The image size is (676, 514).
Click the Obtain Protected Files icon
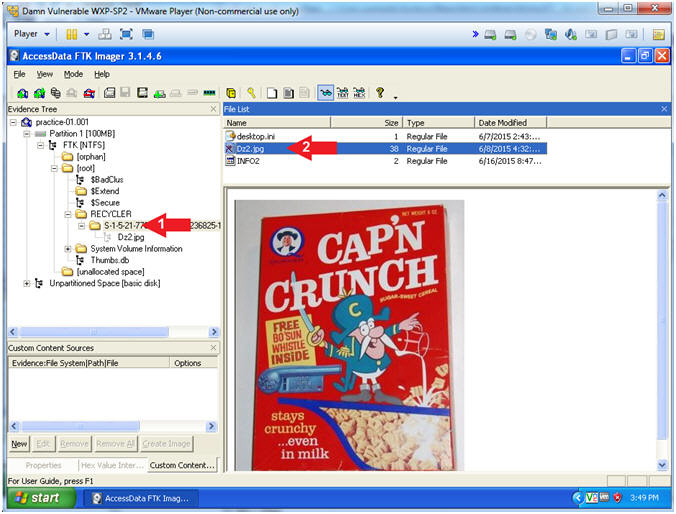click(232, 93)
